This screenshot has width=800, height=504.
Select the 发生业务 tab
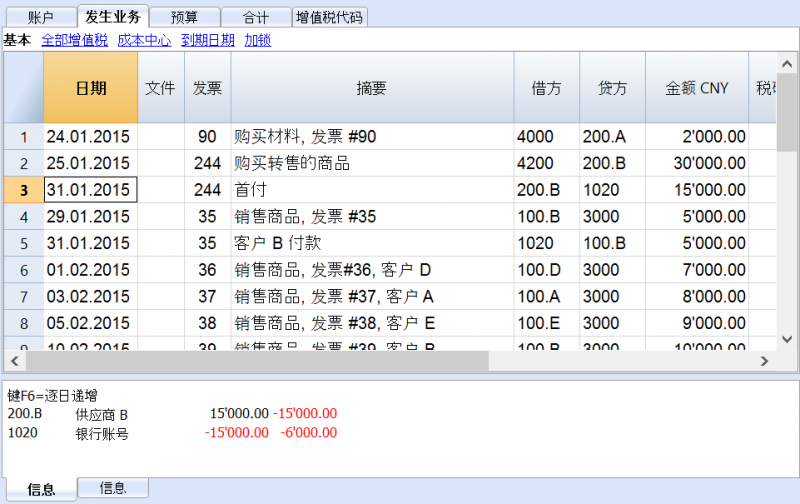pyautogui.click(x=113, y=17)
